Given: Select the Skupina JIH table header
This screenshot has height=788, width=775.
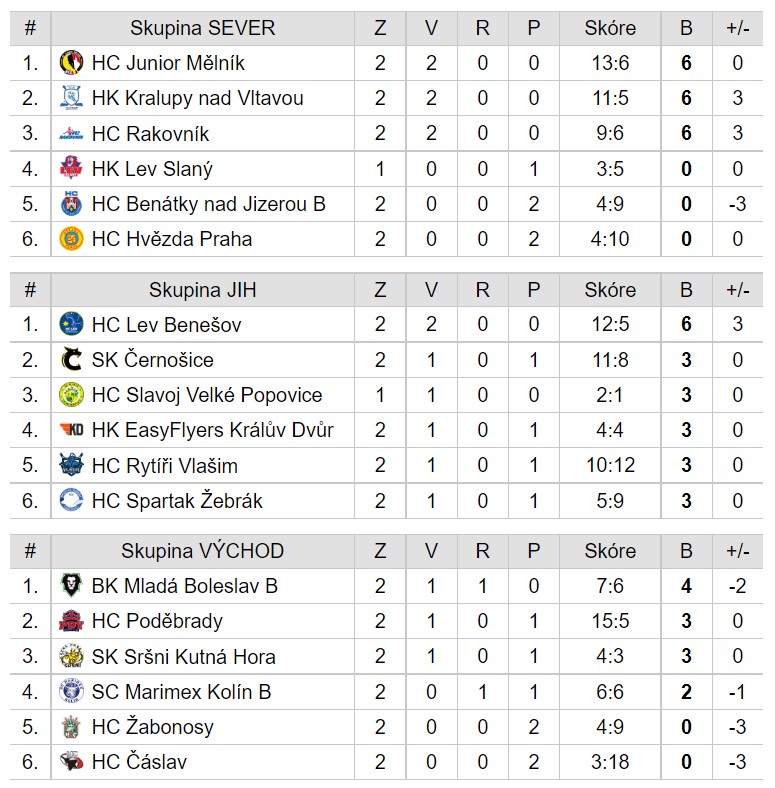Looking at the screenshot, I should [x=203, y=290].
